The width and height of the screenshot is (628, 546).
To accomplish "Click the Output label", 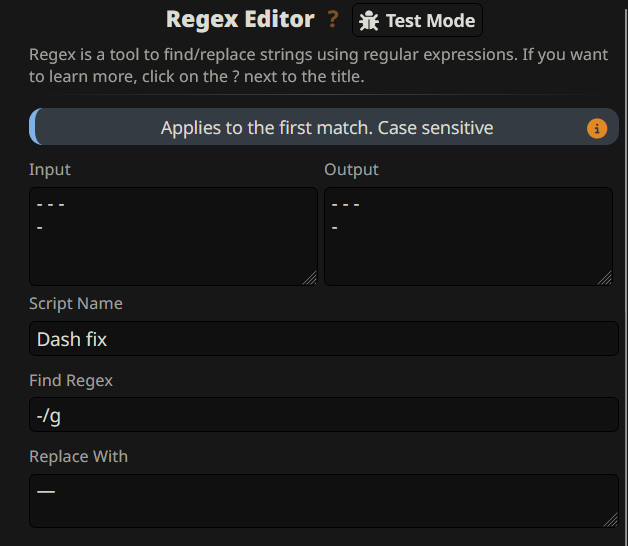I will [x=351, y=170].
